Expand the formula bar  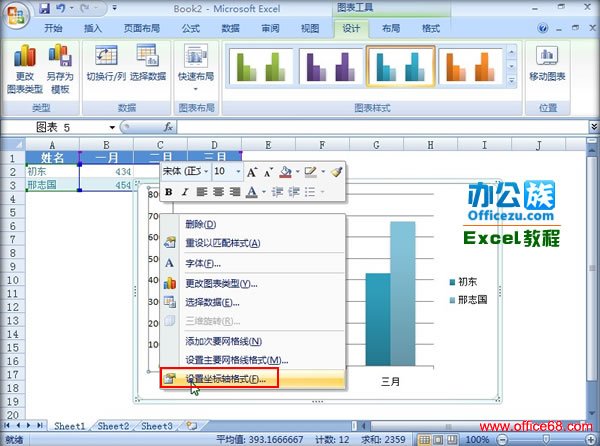pyautogui.click(x=593, y=127)
